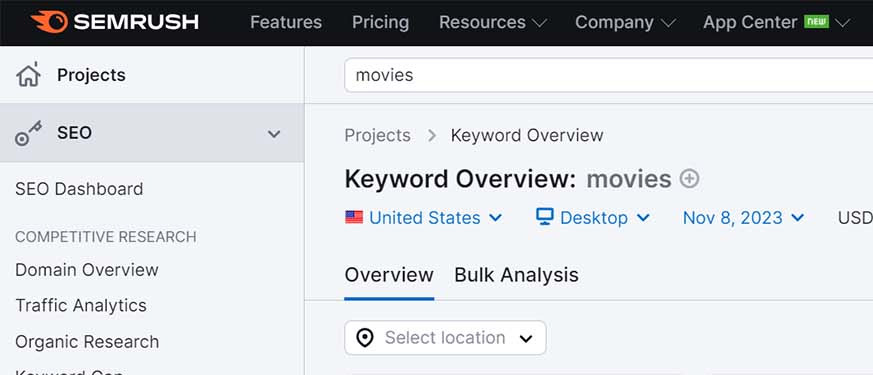873x375 pixels.
Task: Click the location pin icon
Action: pyautogui.click(x=365, y=338)
